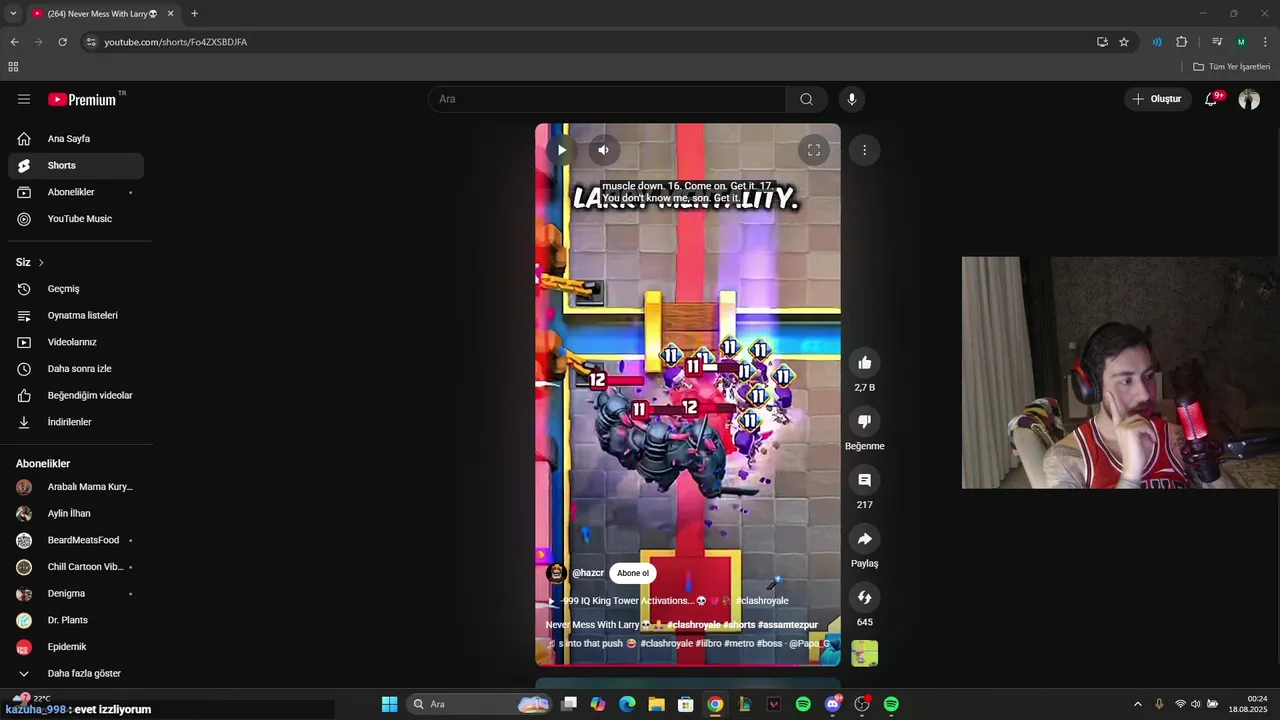Share the Short via Paylaş

point(865,539)
